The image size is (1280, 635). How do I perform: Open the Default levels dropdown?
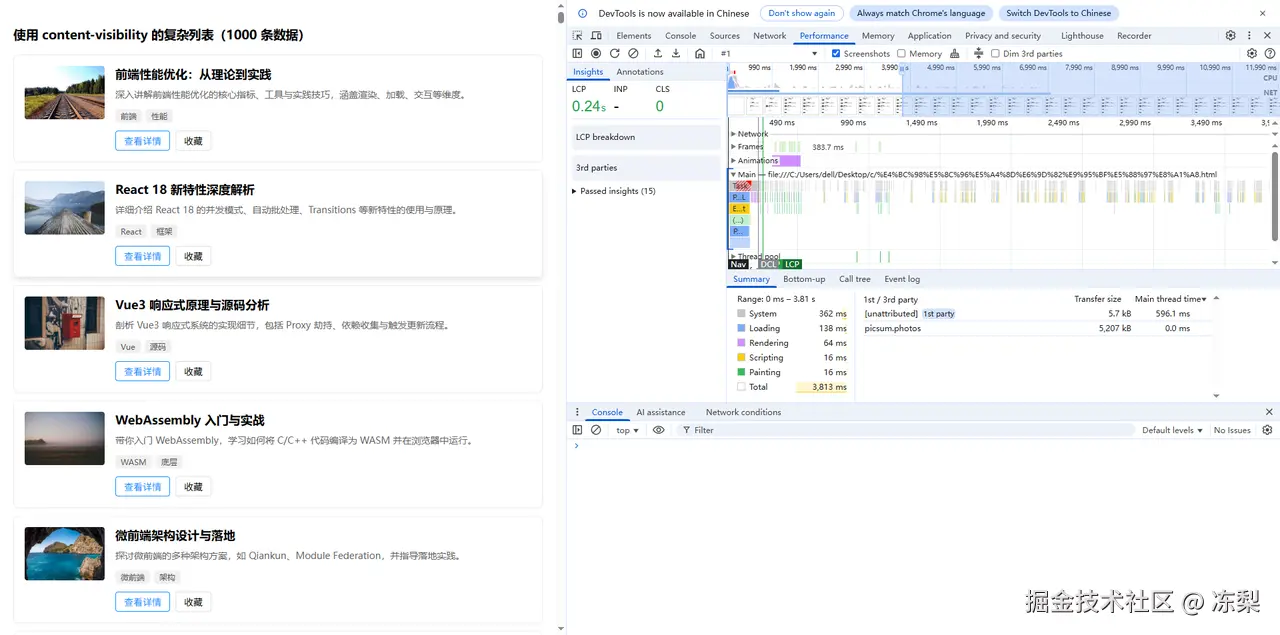click(1173, 430)
